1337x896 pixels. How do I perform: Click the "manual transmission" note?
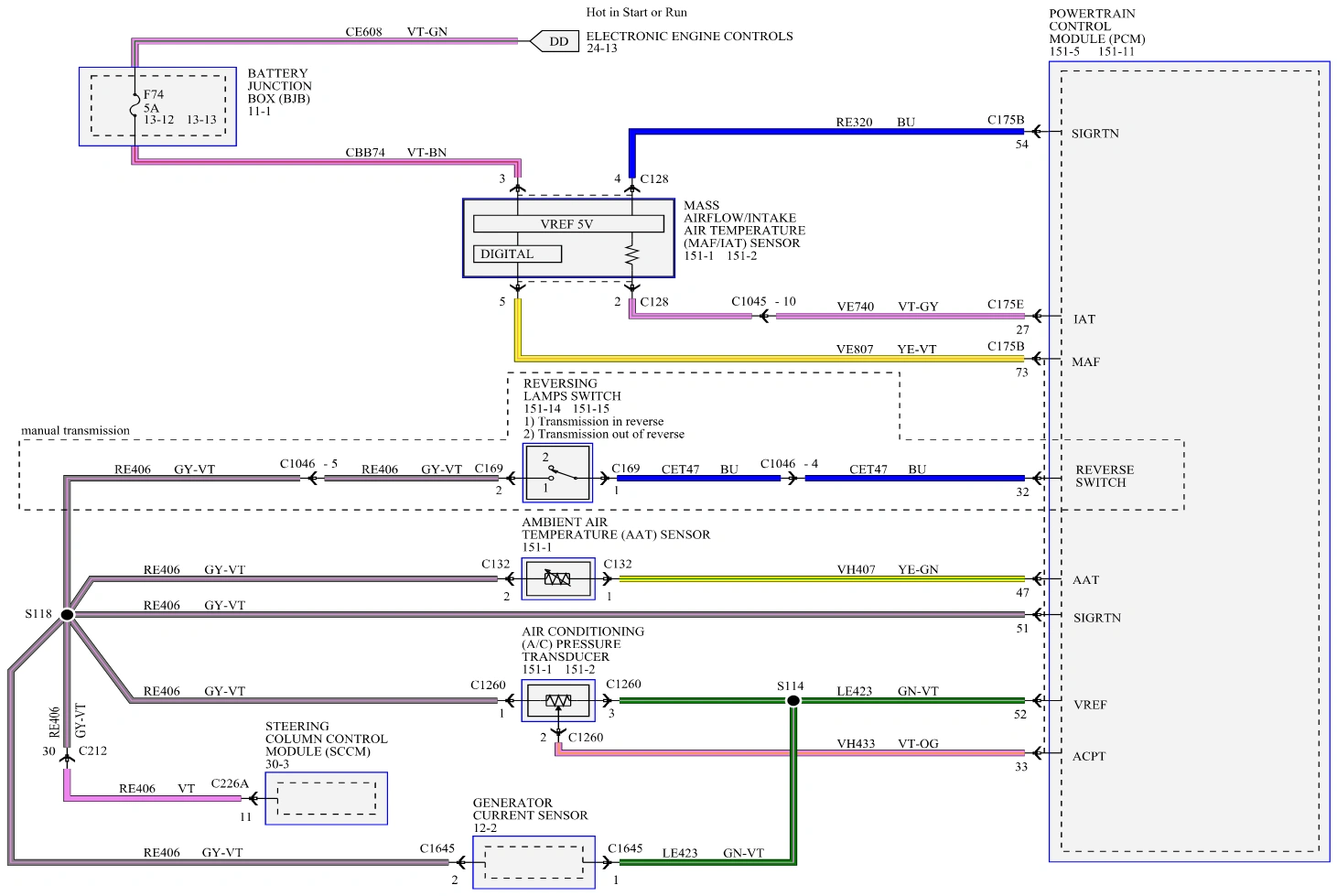(76, 431)
